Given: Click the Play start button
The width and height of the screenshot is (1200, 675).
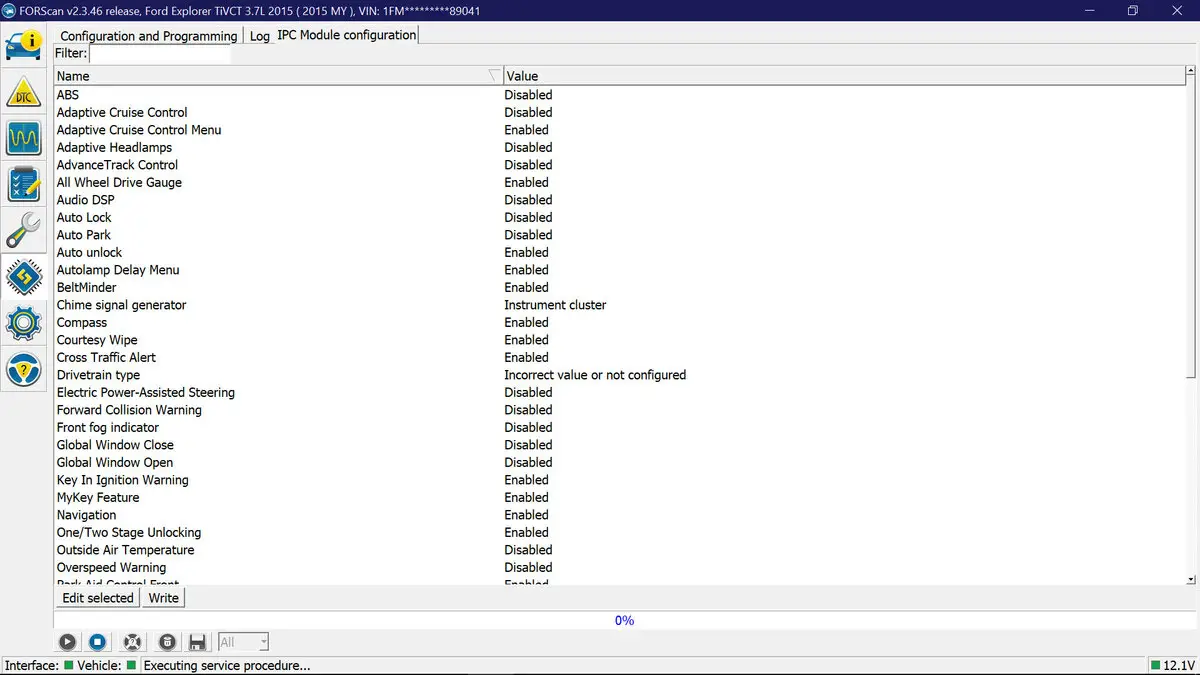Looking at the screenshot, I should pos(67,642).
